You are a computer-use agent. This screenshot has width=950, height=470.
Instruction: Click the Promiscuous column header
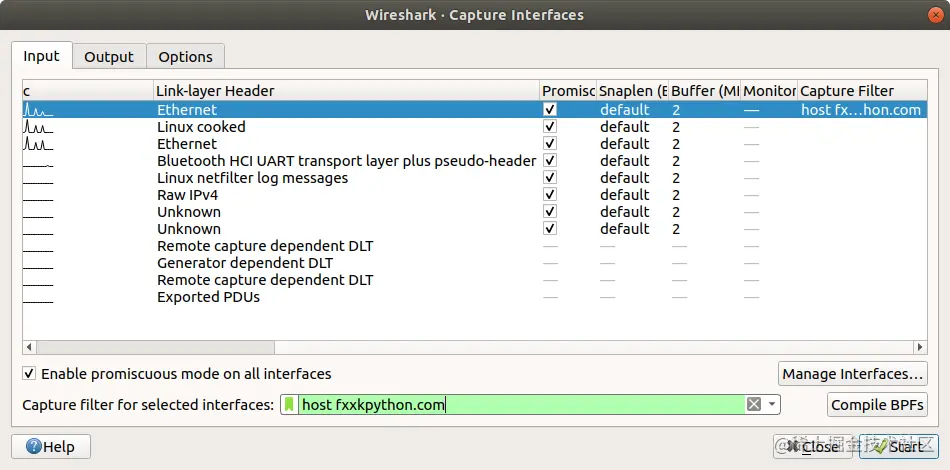point(568,91)
